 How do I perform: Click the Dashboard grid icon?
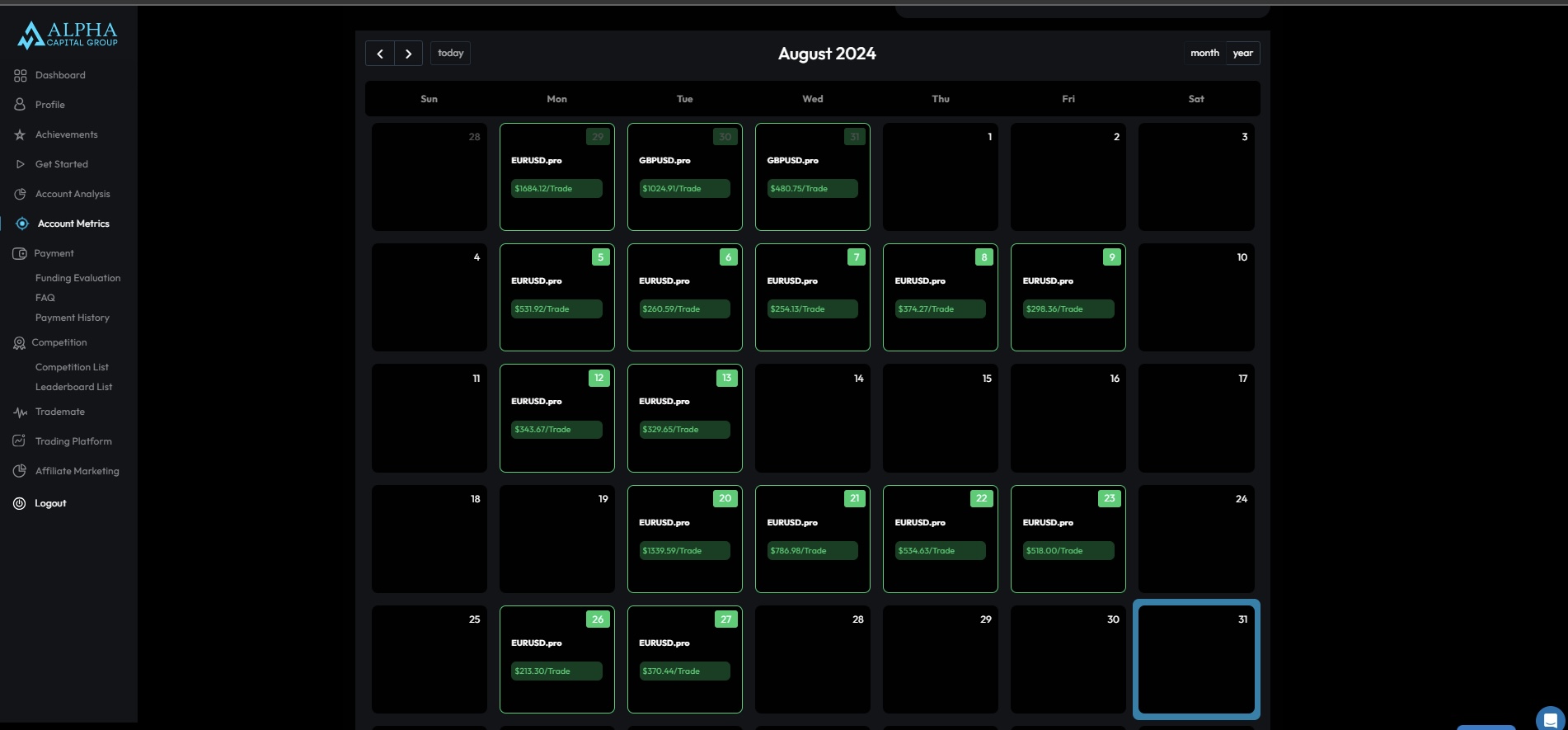click(21, 75)
